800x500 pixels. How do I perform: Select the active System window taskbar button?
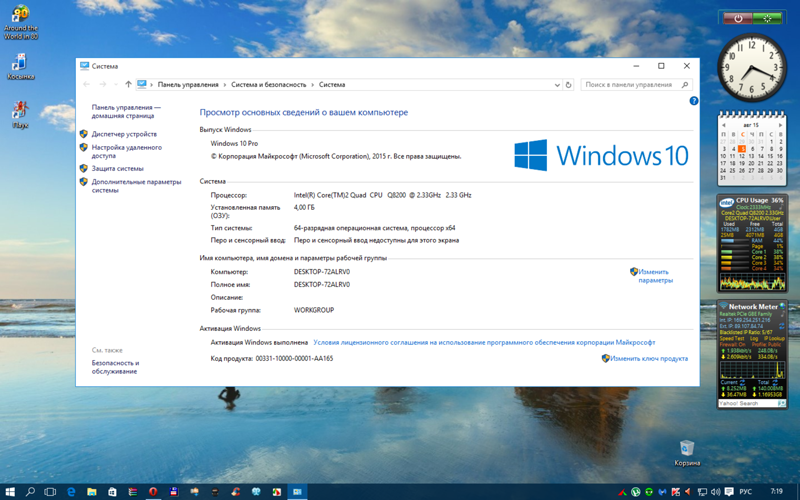(x=297, y=492)
